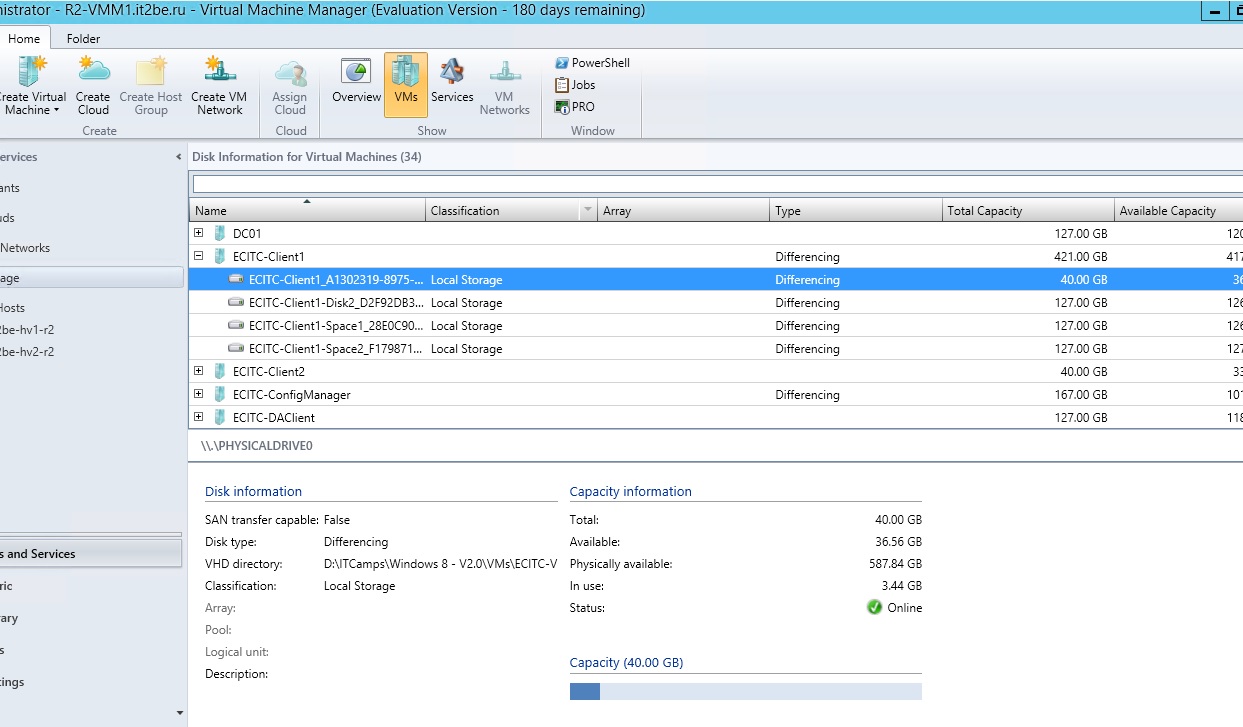Open the Classification column filter dropdown
This screenshot has width=1243, height=727.
pos(588,210)
